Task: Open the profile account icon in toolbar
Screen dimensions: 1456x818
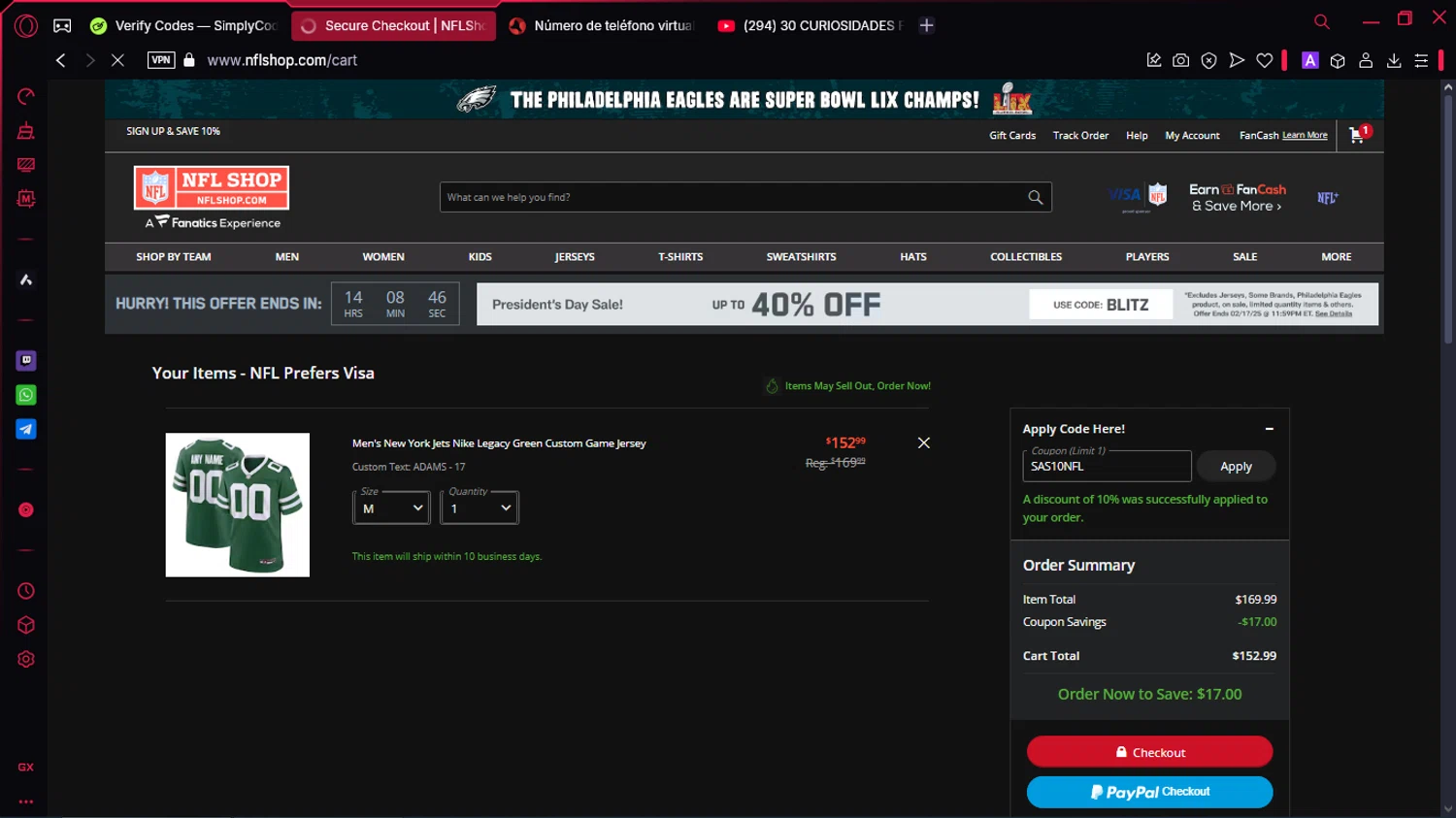Action: pos(1365,60)
